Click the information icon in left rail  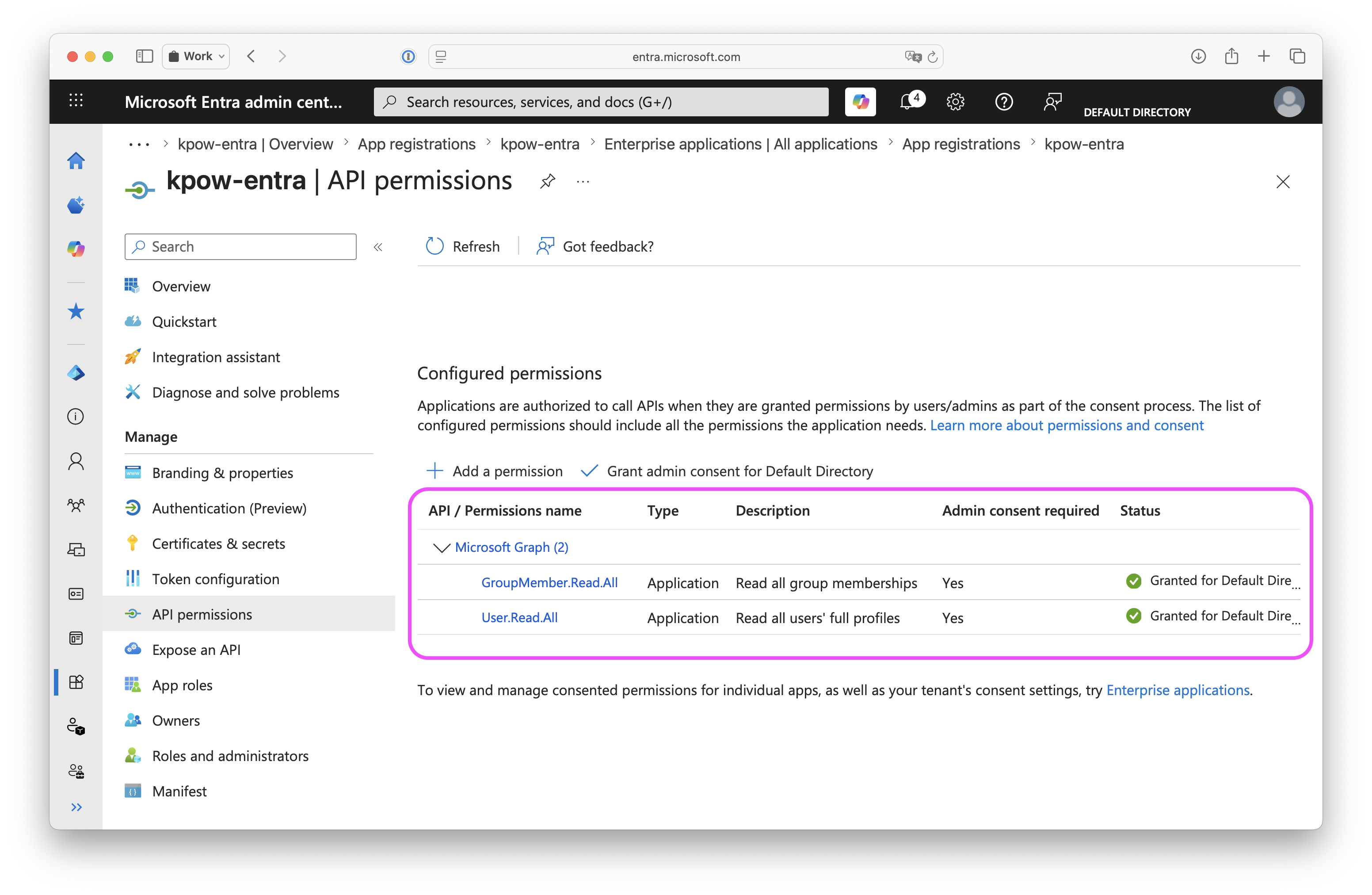coord(76,417)
